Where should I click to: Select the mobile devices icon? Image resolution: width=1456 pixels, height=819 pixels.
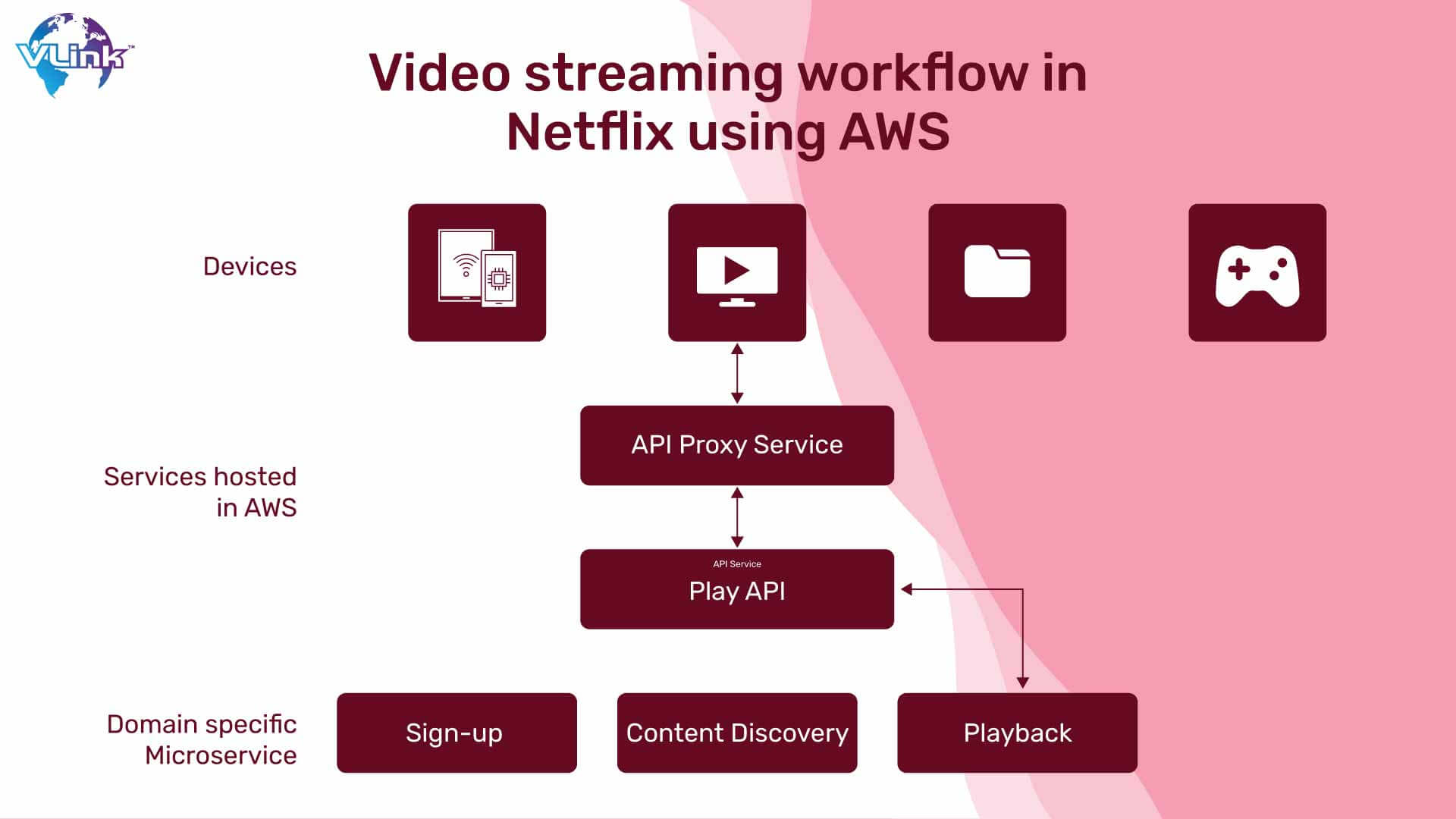click(477, 272)
